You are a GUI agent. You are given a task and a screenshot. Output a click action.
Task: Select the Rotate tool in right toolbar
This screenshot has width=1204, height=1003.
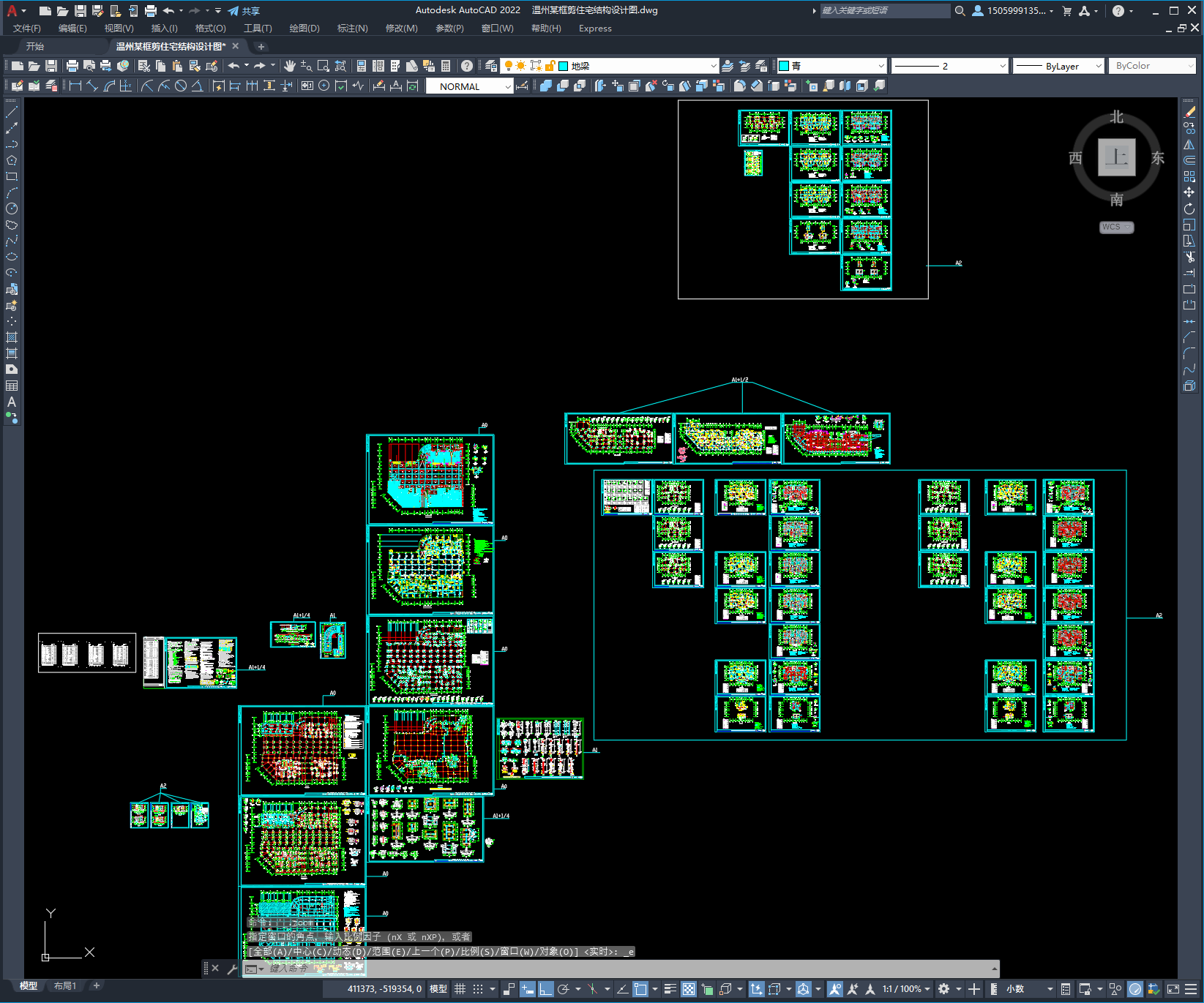[1189, 209]
